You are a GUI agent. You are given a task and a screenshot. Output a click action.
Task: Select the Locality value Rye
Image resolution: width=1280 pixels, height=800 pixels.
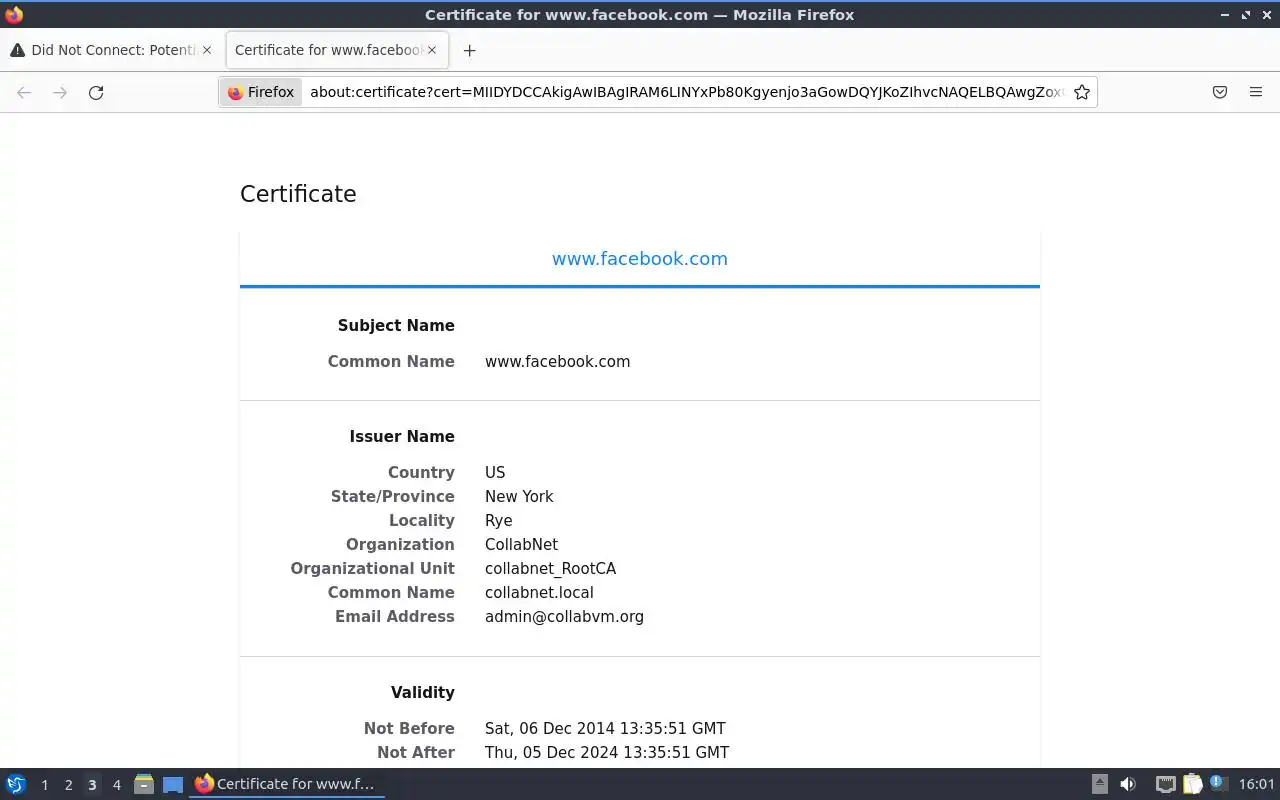click(498, 521)
